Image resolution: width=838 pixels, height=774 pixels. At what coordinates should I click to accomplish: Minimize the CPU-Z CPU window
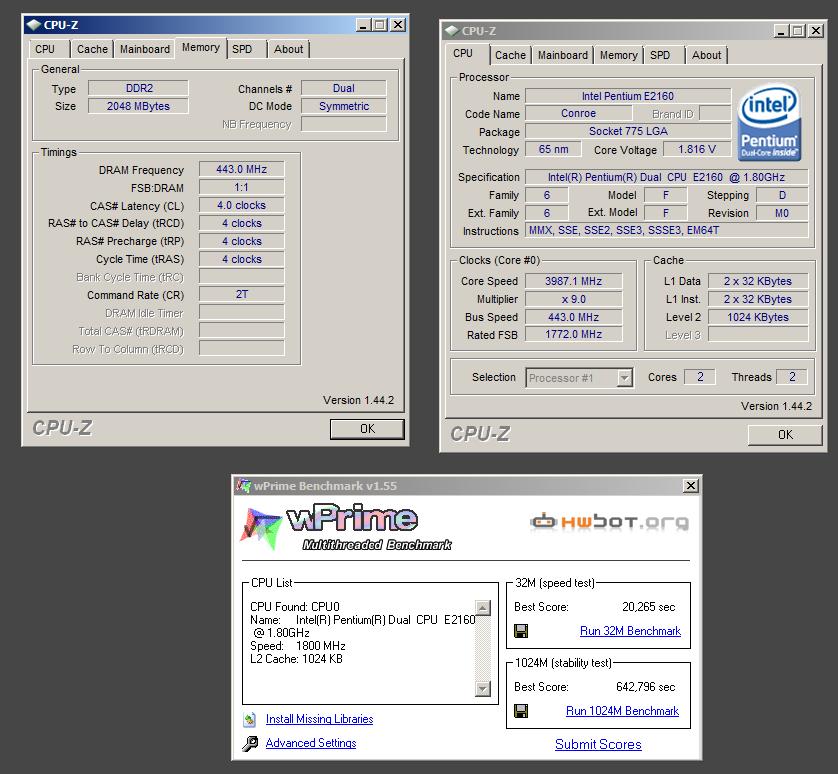tap(781, 30)
